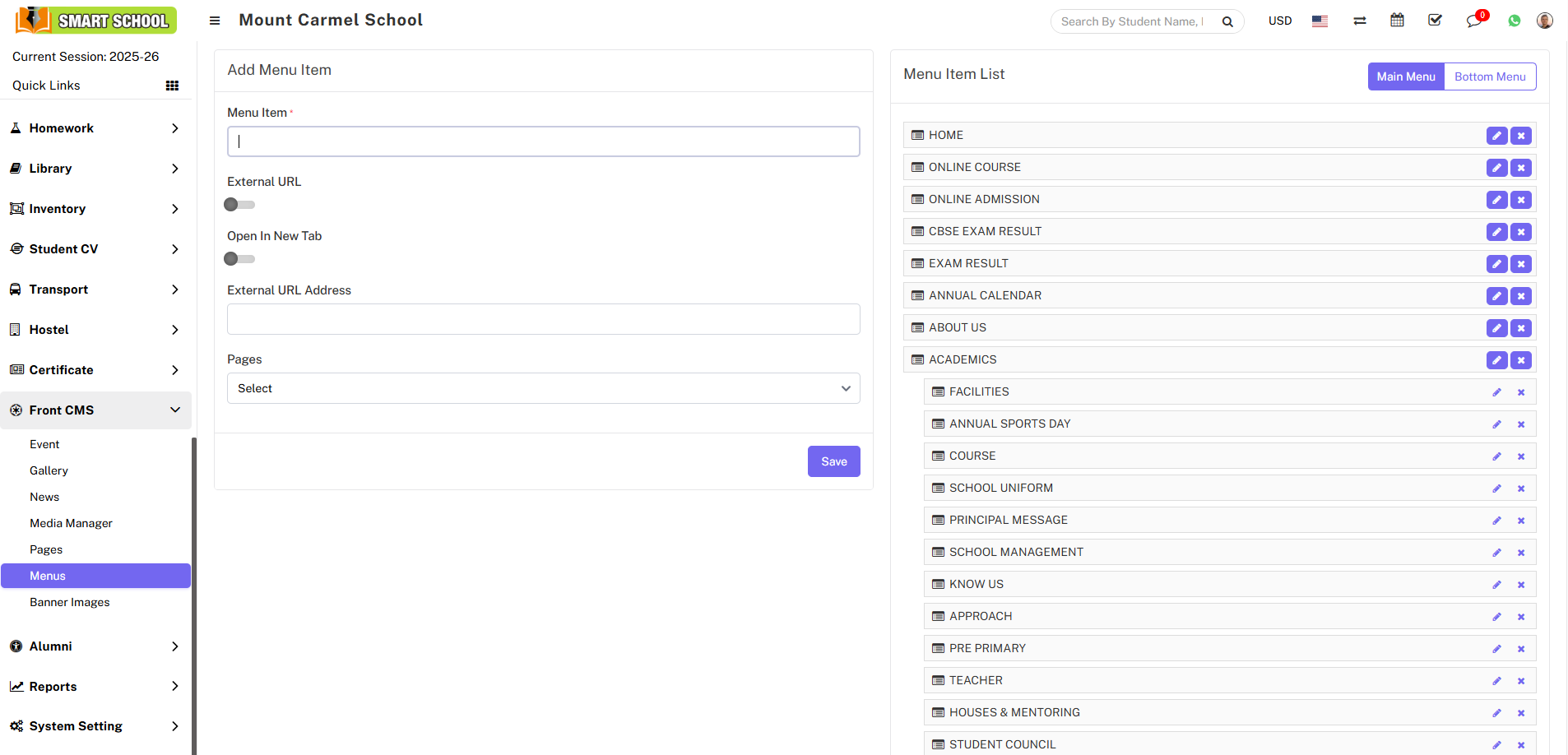
Task: Click the Save button
Action: click(833, 461)
